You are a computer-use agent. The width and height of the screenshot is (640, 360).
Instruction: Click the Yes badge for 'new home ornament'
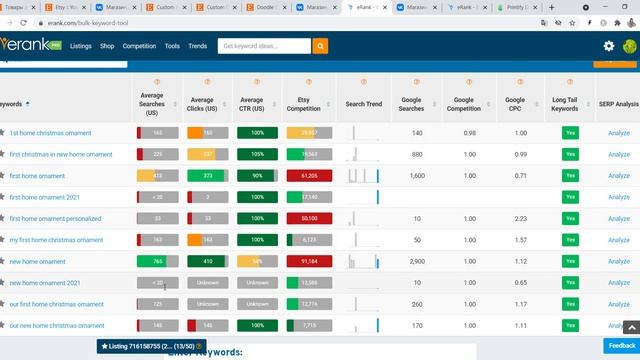pos(570,261)
